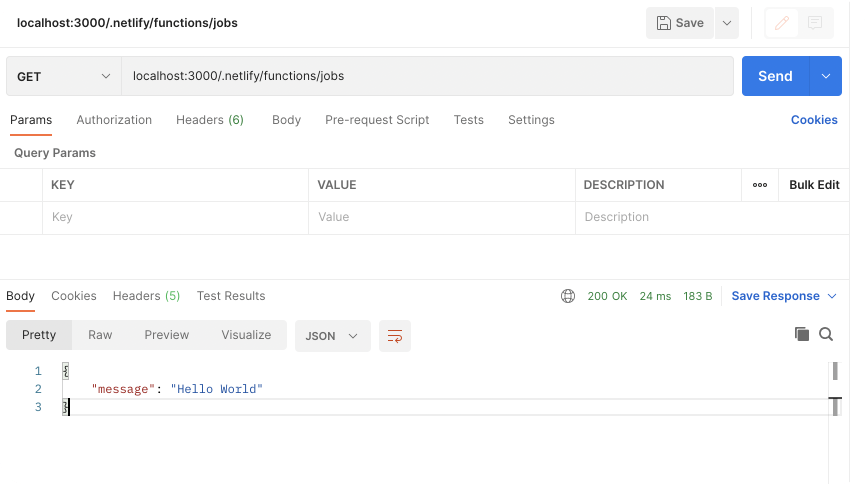The height and width of the screenshot is (484, 865).
Task: Open the query params column options ellipsis
Action: [760, 185]
